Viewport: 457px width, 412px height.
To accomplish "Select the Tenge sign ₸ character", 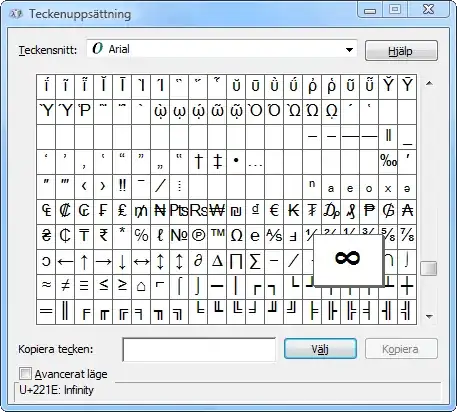I will coord(84,237).
